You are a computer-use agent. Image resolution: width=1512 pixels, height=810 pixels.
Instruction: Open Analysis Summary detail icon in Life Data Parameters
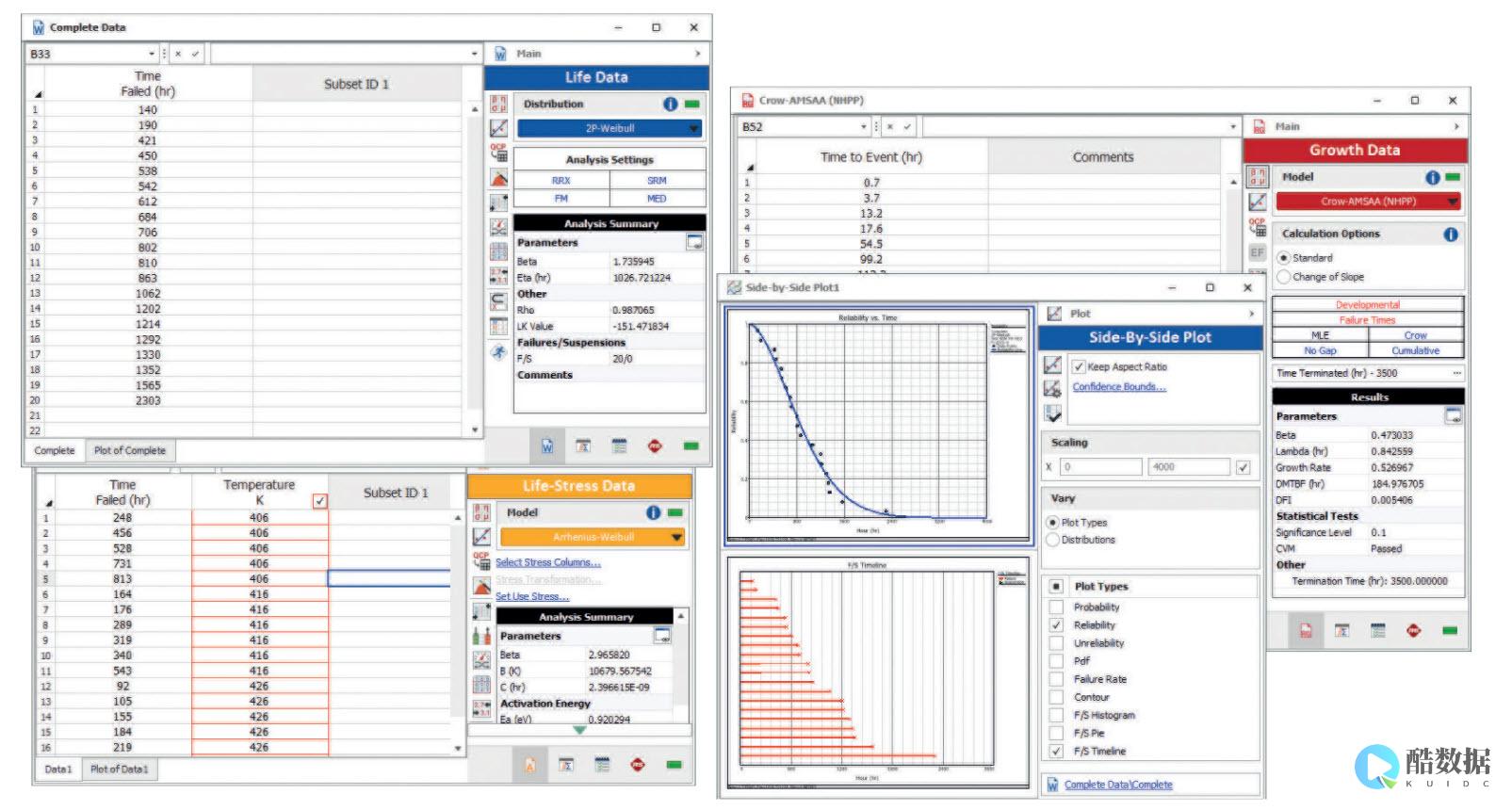(x=695, y=242)
